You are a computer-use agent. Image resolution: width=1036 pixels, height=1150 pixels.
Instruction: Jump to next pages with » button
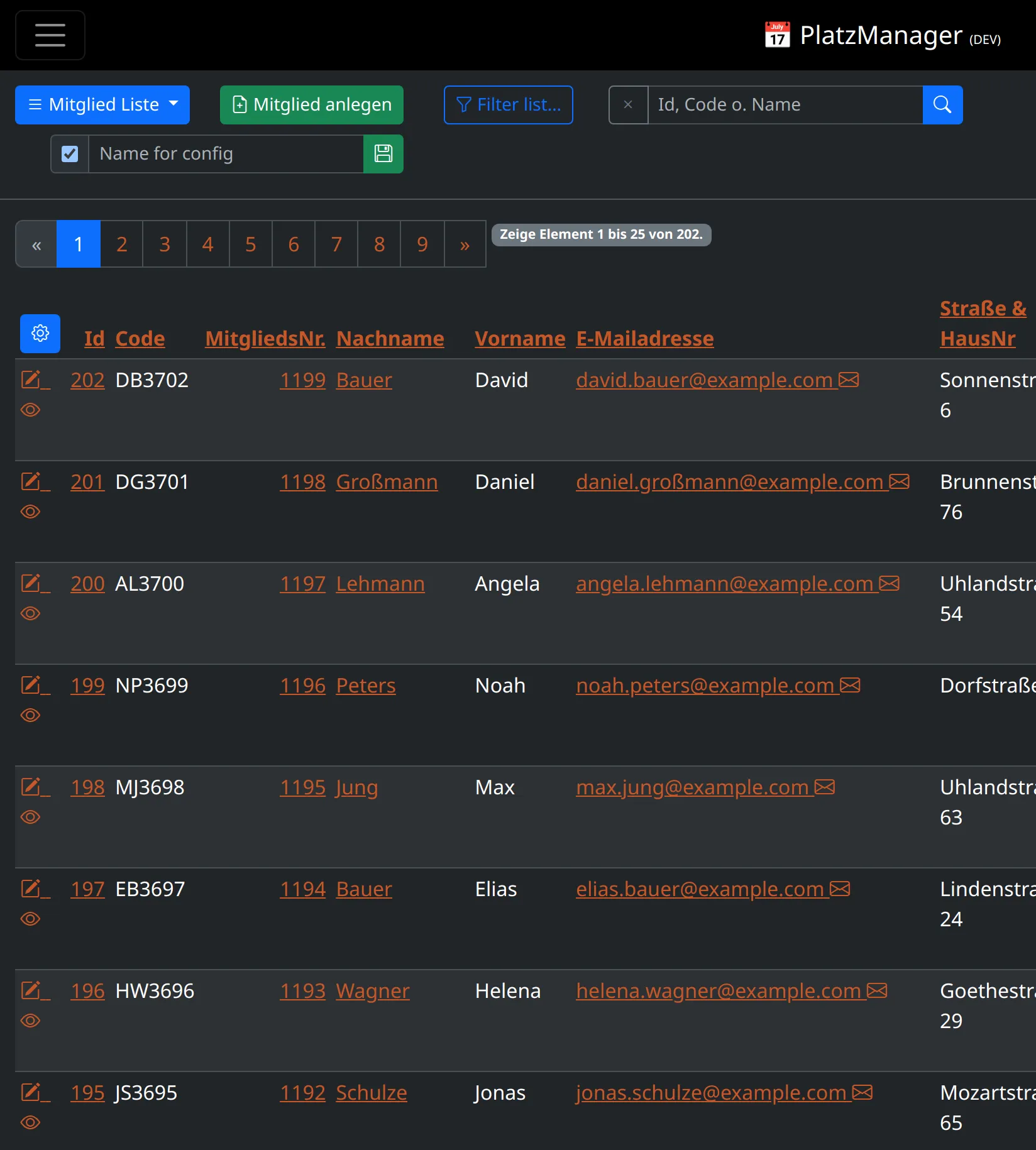pyautogui.click(x=465, y=244)
